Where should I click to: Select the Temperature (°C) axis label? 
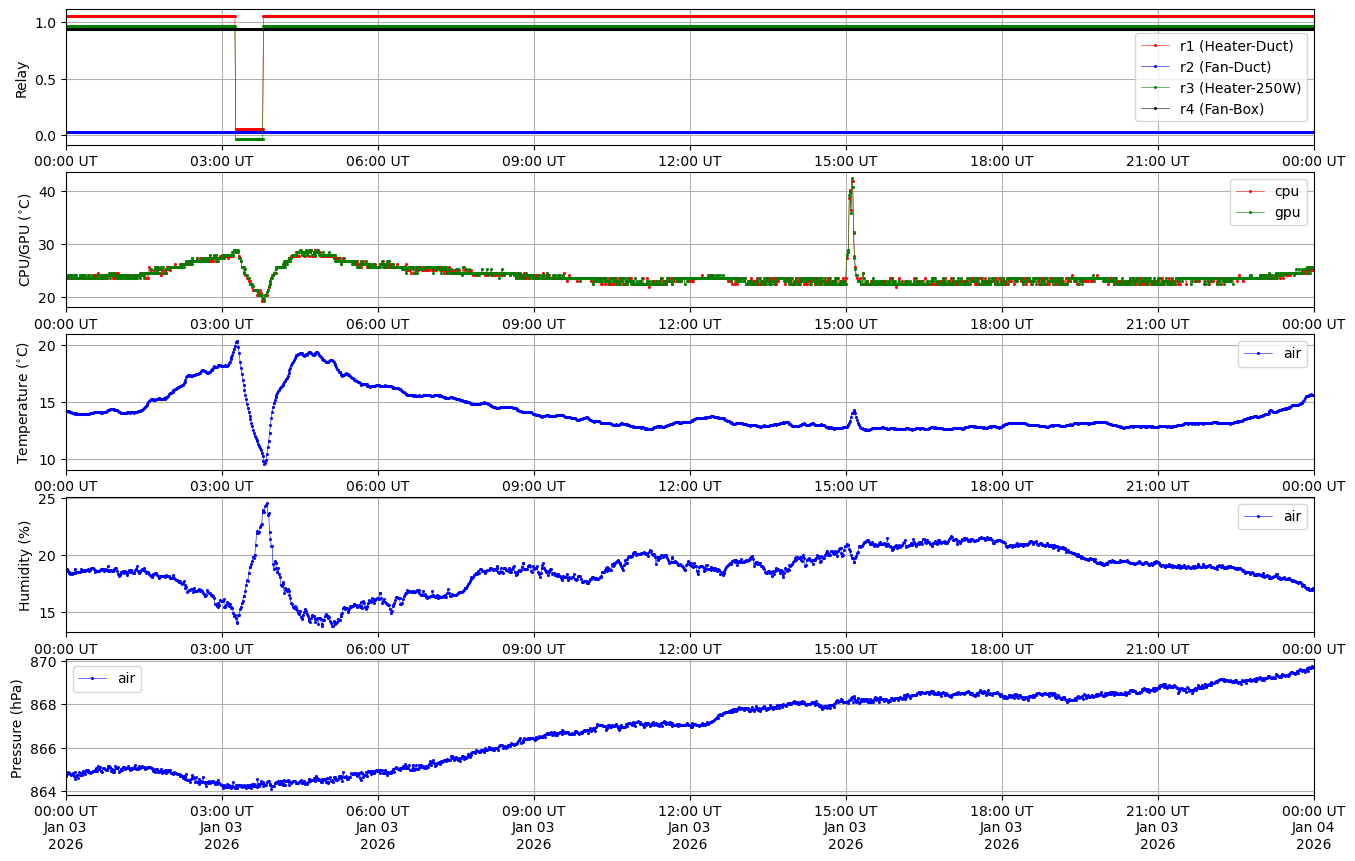[x=25, y=402]
